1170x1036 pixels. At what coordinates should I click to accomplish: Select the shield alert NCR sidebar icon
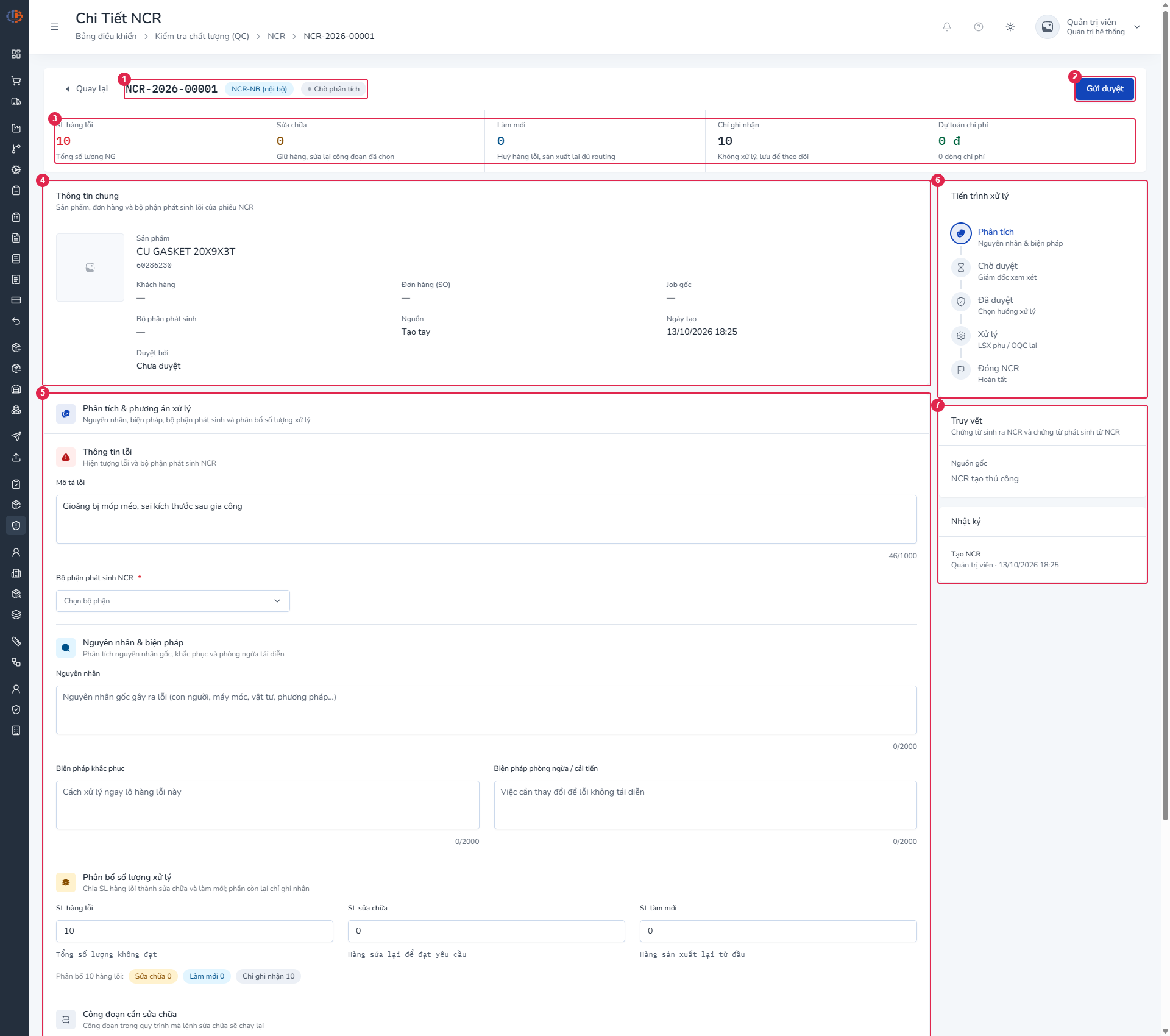click(16, 525)
